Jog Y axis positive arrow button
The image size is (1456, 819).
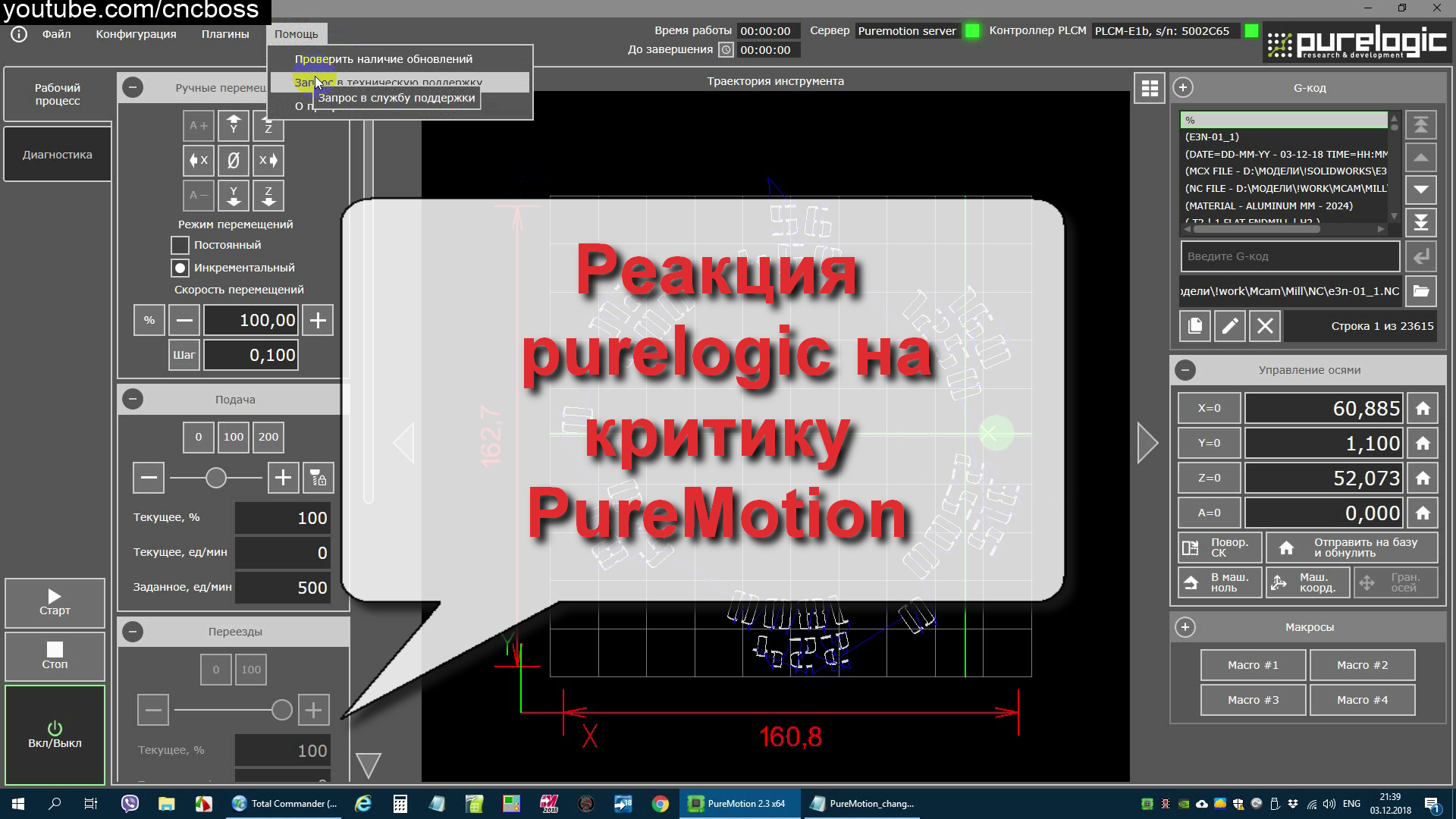click(x=234, y=124)
